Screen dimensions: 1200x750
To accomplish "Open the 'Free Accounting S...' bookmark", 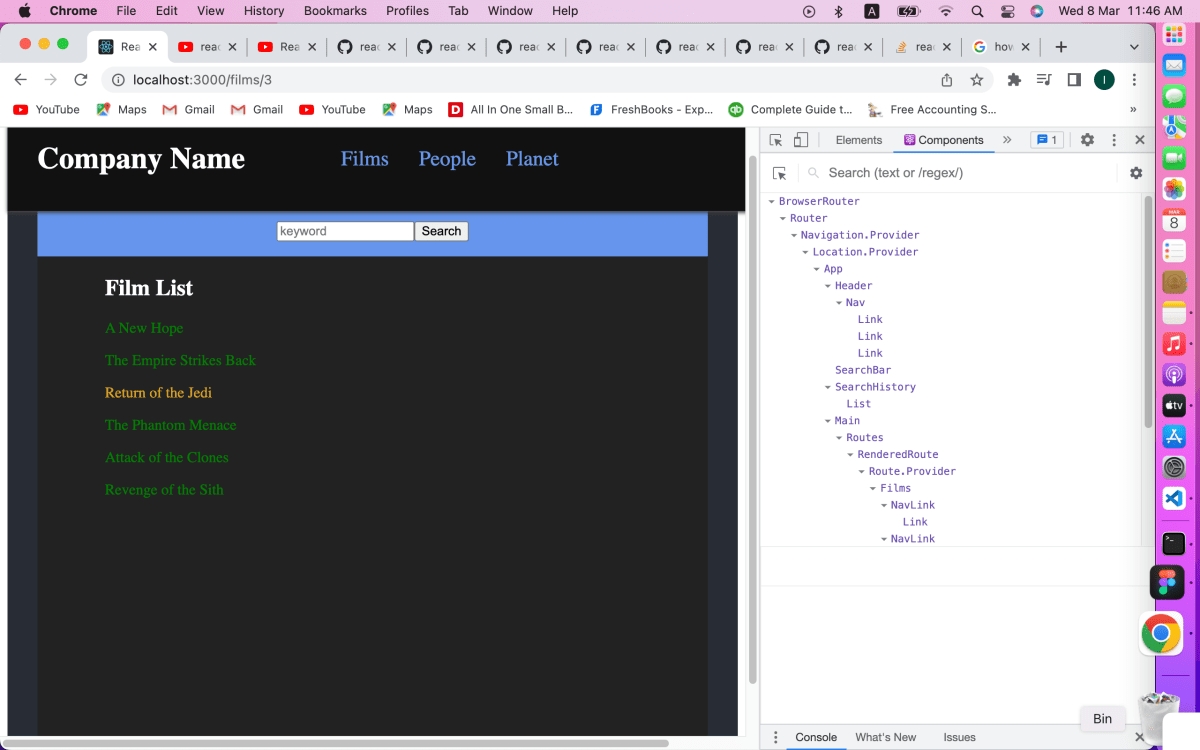I will tap(932, 110).
